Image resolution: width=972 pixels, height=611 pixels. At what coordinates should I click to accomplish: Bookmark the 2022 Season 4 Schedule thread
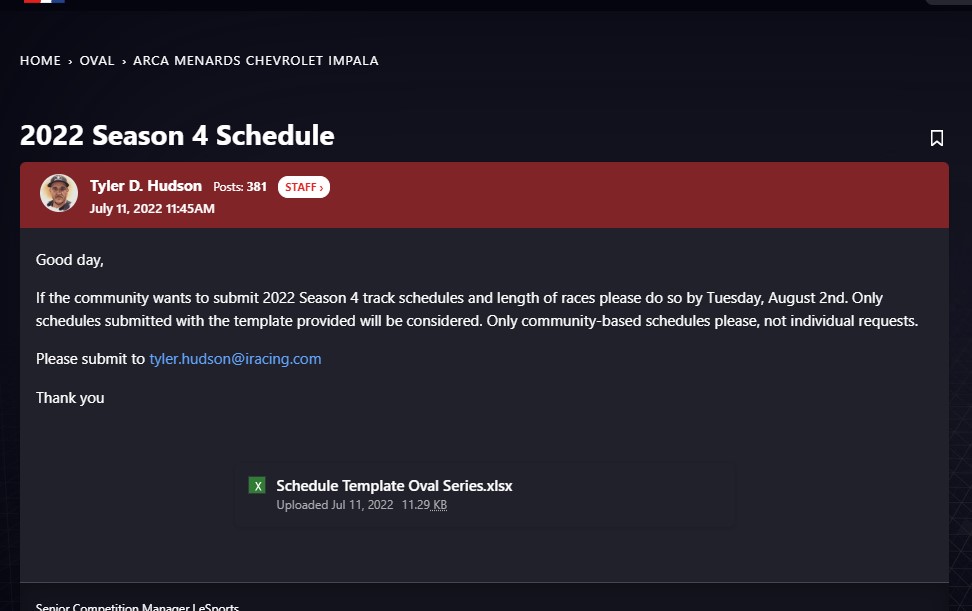tap(937, 138)
